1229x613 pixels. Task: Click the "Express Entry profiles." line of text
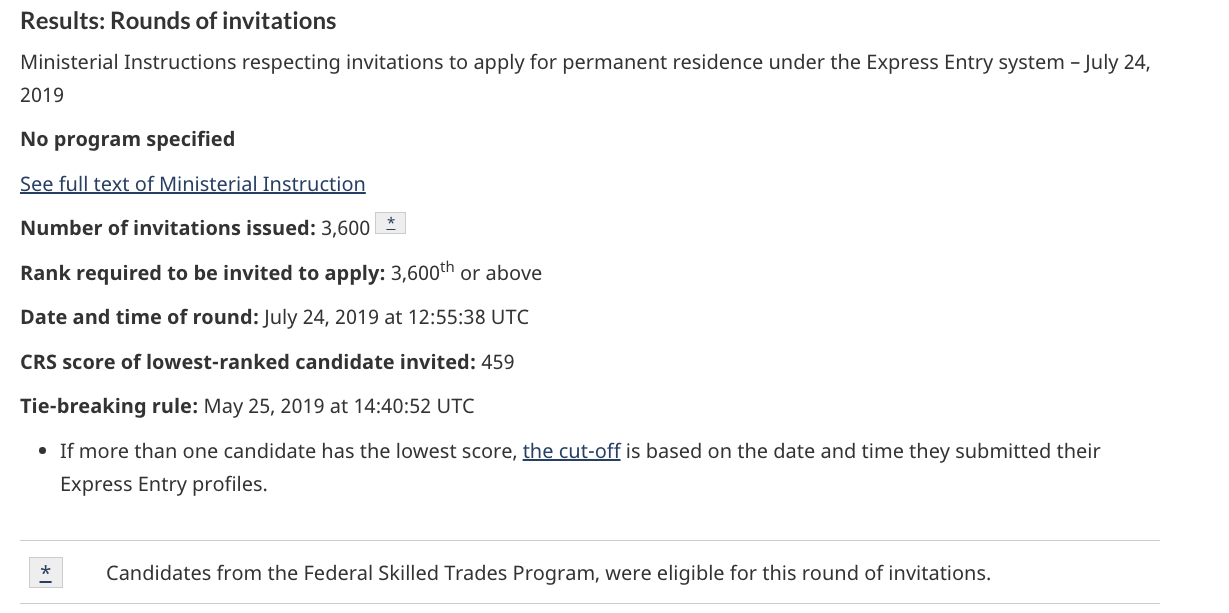(163, 484)
